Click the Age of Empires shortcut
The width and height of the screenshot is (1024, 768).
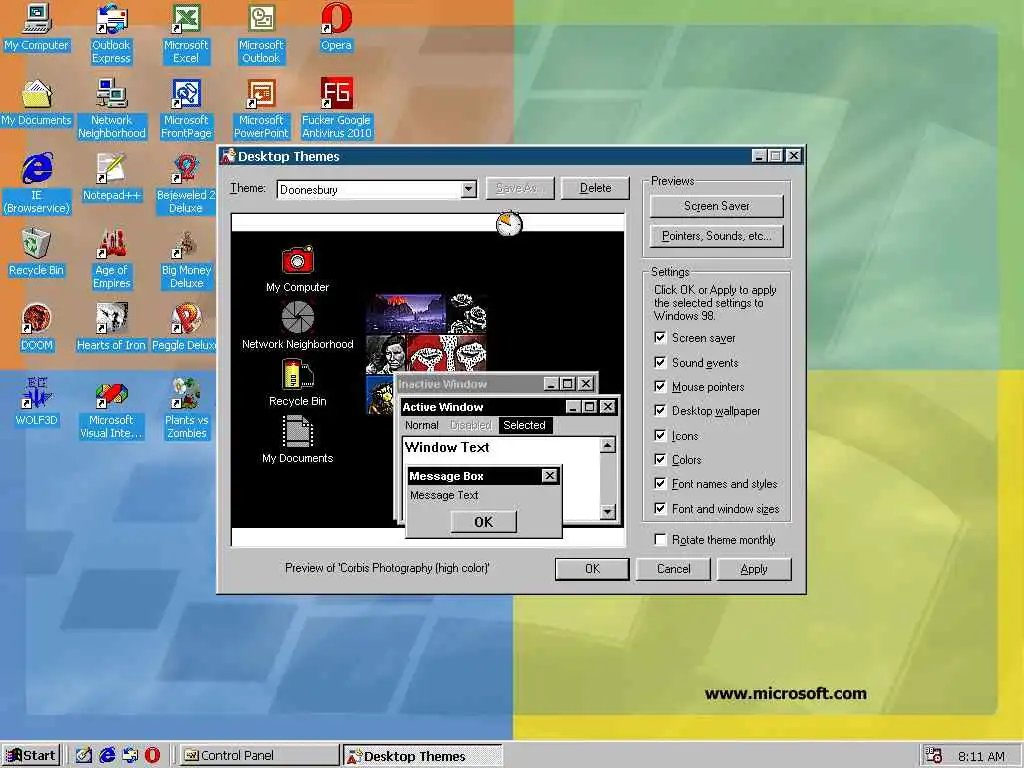click(x=112, y=259)
